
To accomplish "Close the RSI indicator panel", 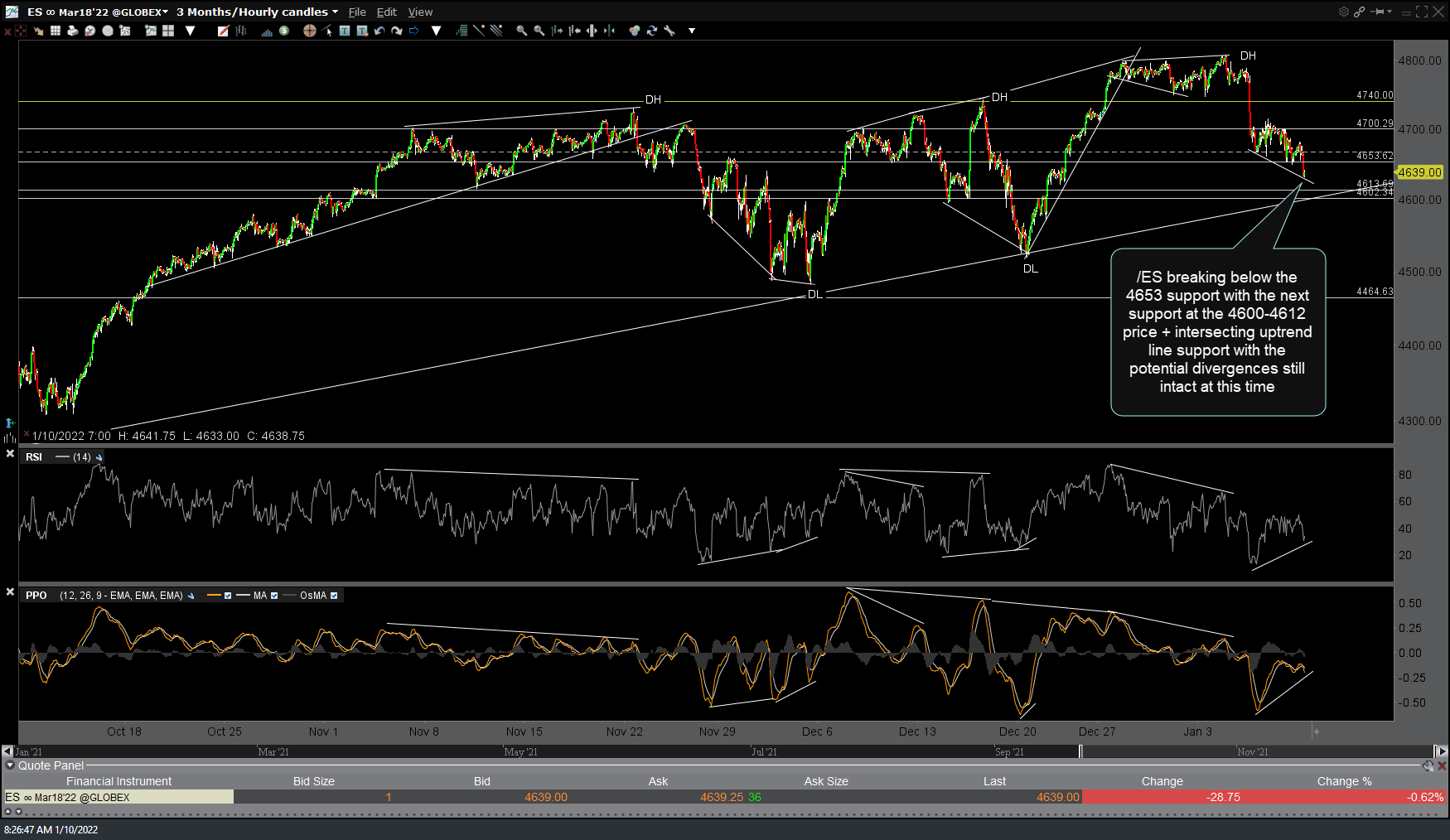I will (10, 453).
